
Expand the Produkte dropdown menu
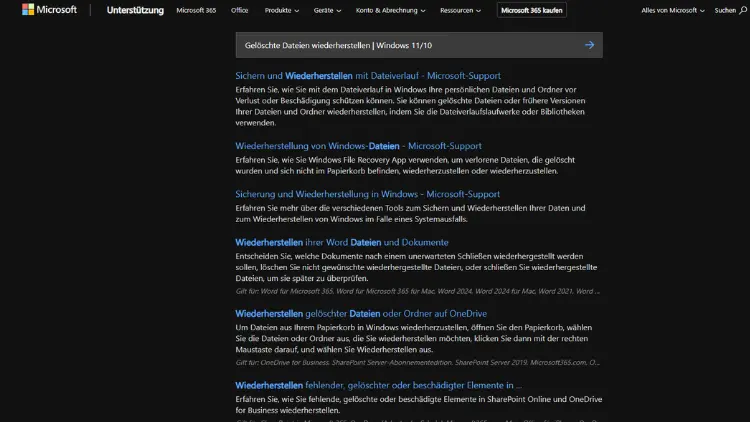pyautogui.click(x=282, y=10)
